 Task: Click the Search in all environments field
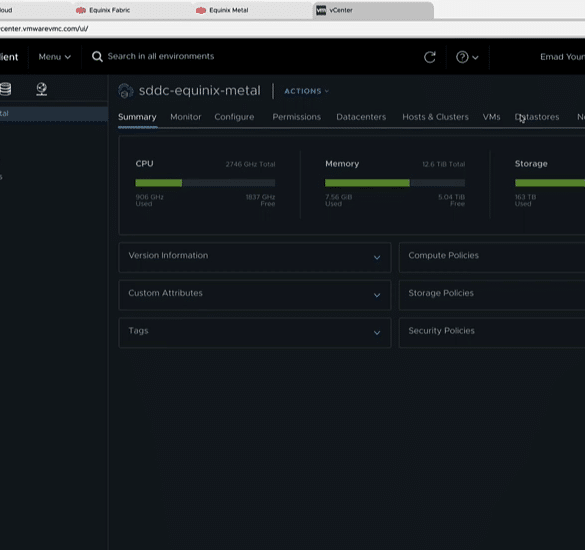[161, 56]
